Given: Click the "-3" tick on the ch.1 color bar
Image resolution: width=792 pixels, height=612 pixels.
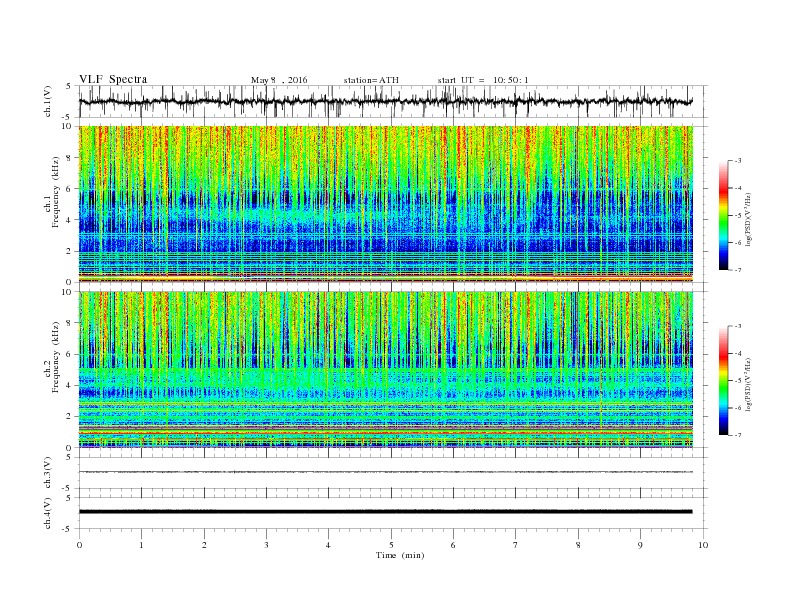Looking at the screenshot, I should (x=738, y=161).
